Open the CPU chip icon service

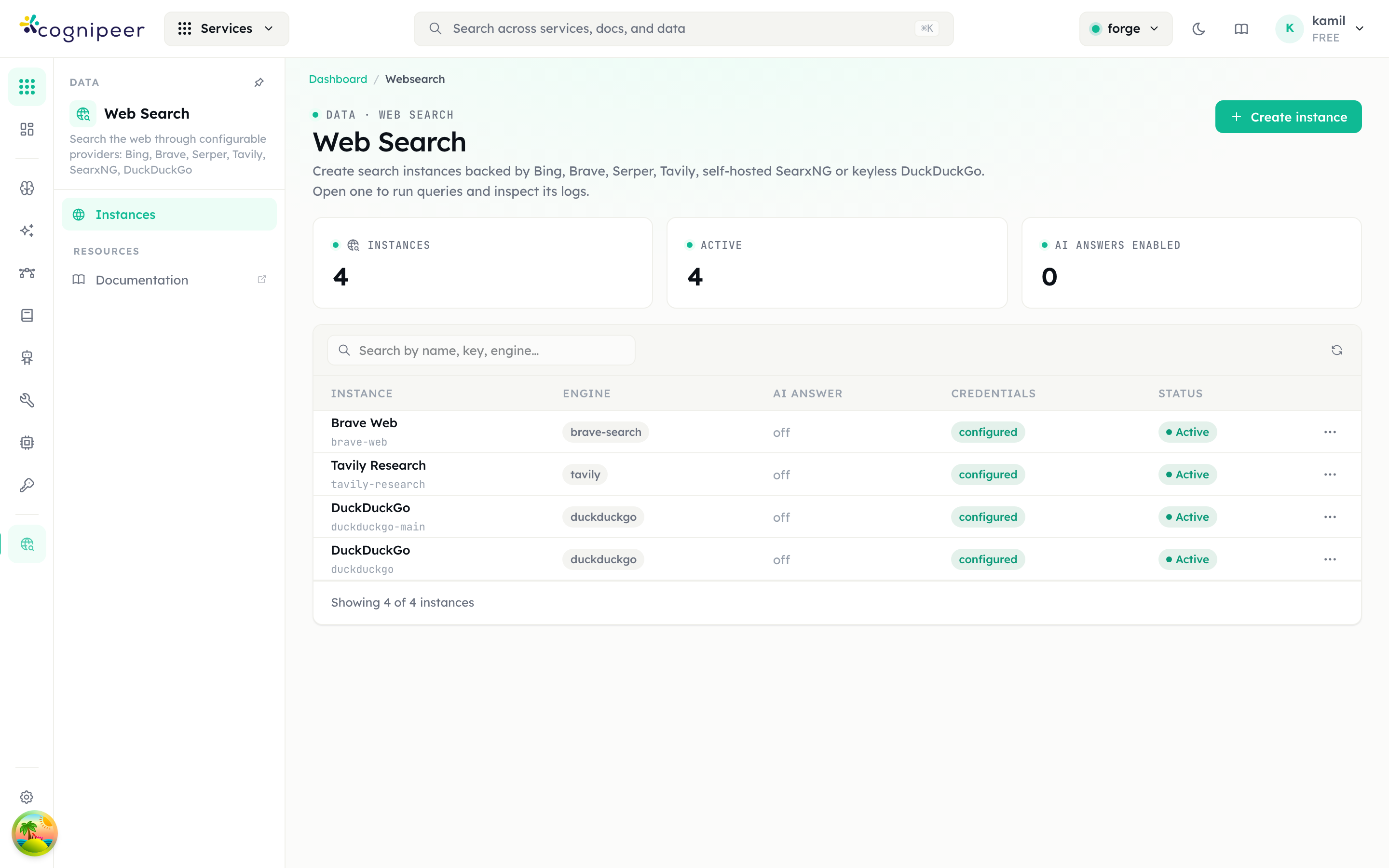[27, 443]
